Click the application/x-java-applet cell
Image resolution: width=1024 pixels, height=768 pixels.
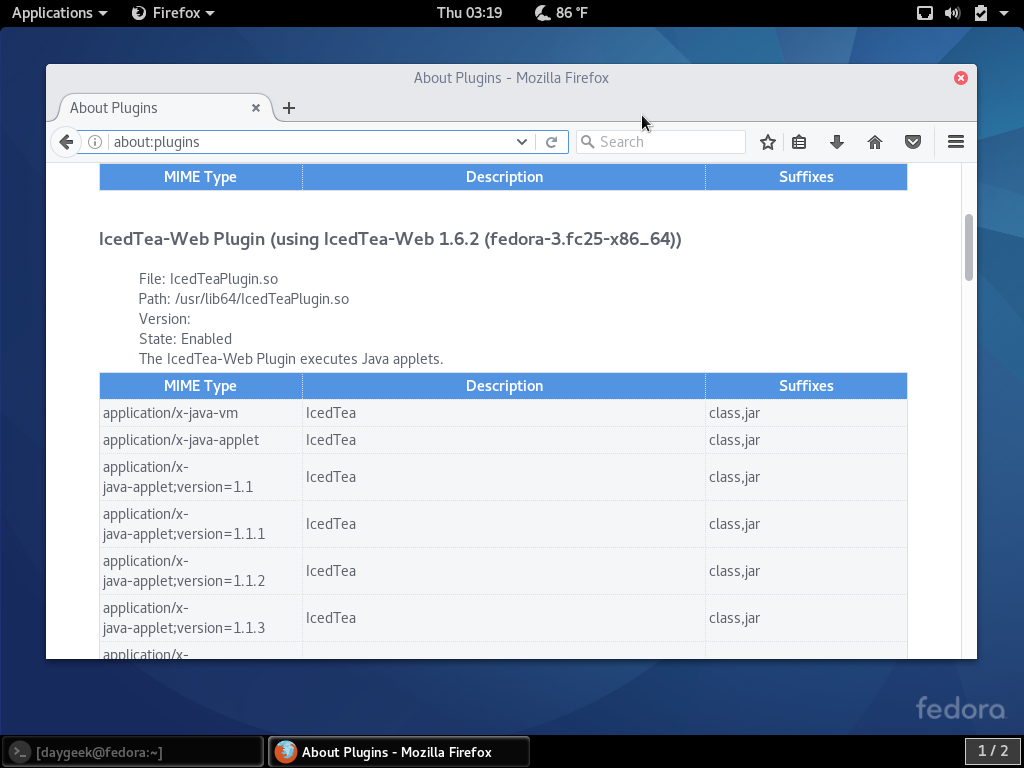[x=201, y=440]
